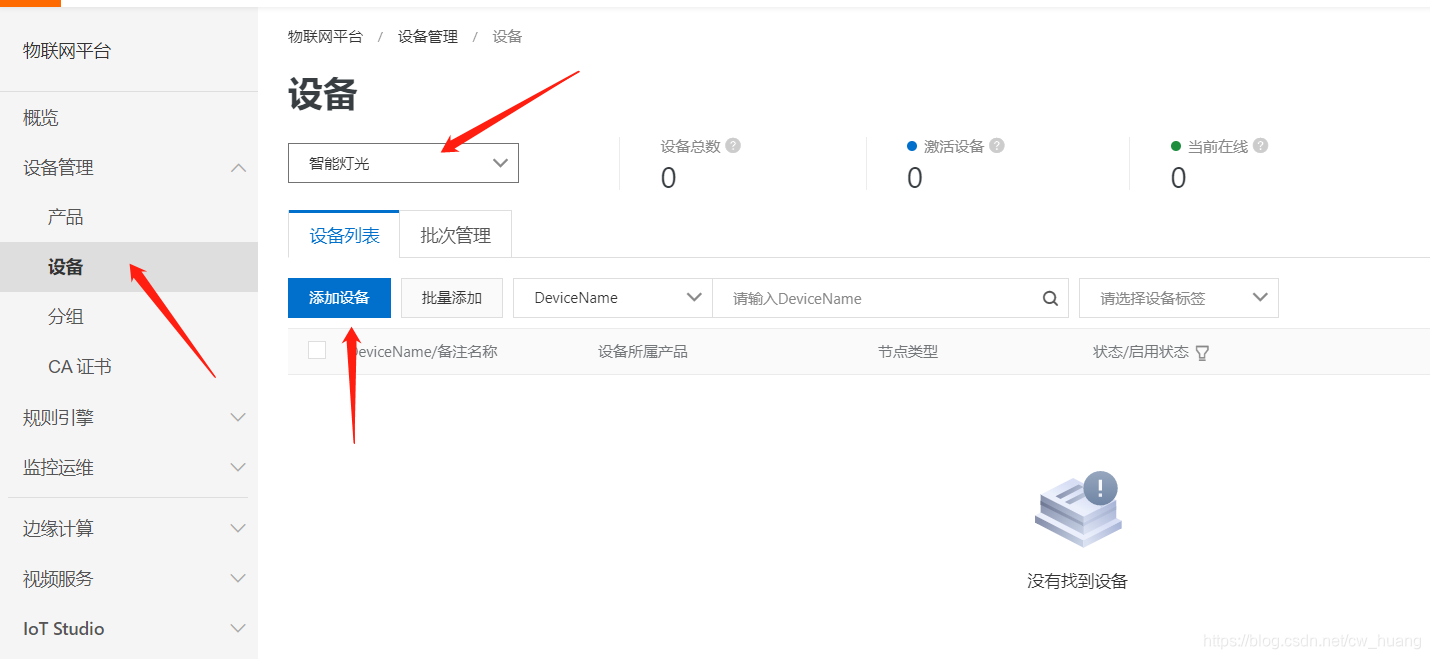Click the search magnifier icon in DeviceName field
The height and width of the screenshot is (659, 1430).
pyautogui.click(x=1049, y=298)
